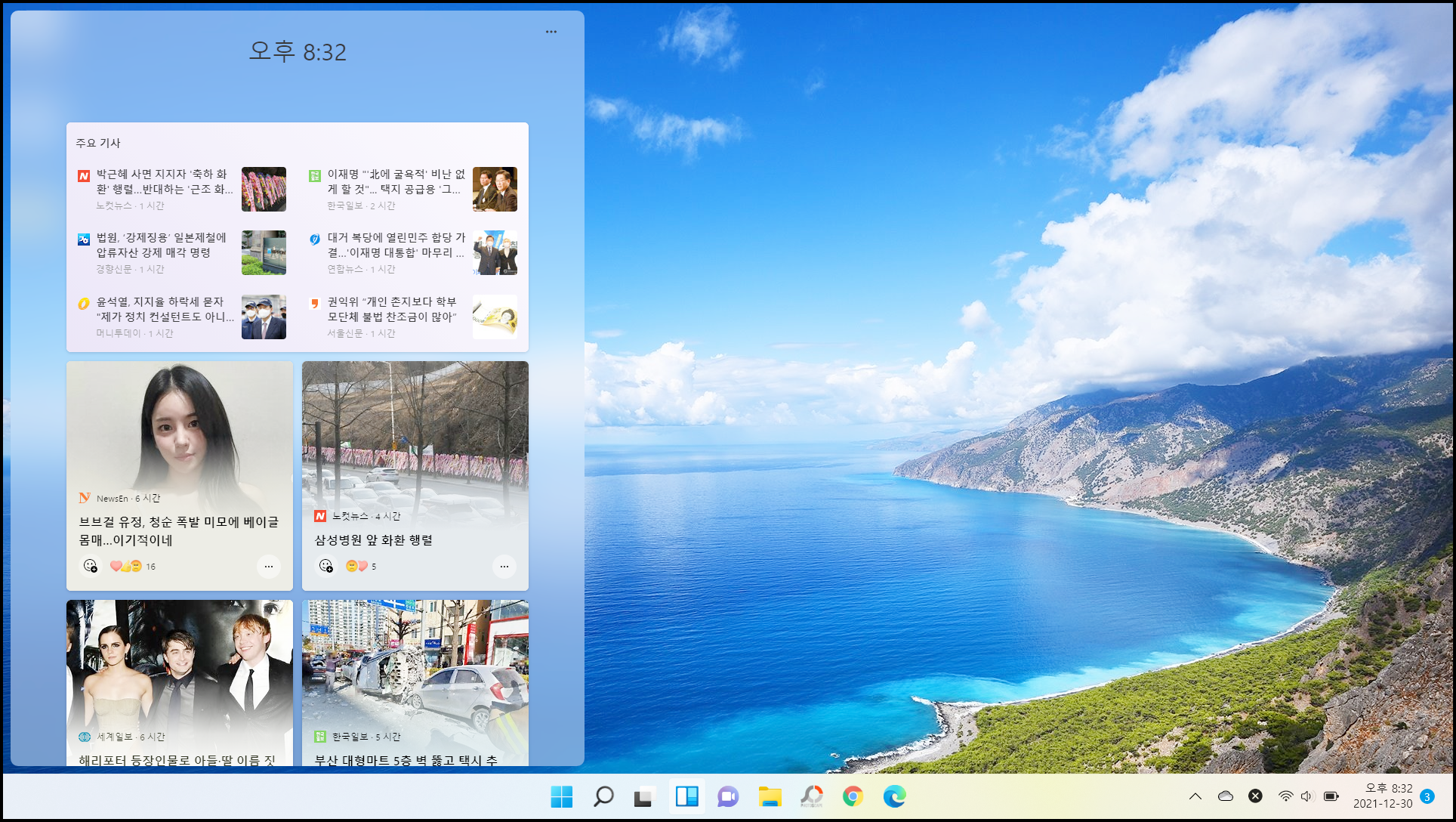Image resolution: width=1456 pixels, height=822 pixels.
Task: Open 박근혜 사면 지지자 headline link
Action: click(161, 181)
